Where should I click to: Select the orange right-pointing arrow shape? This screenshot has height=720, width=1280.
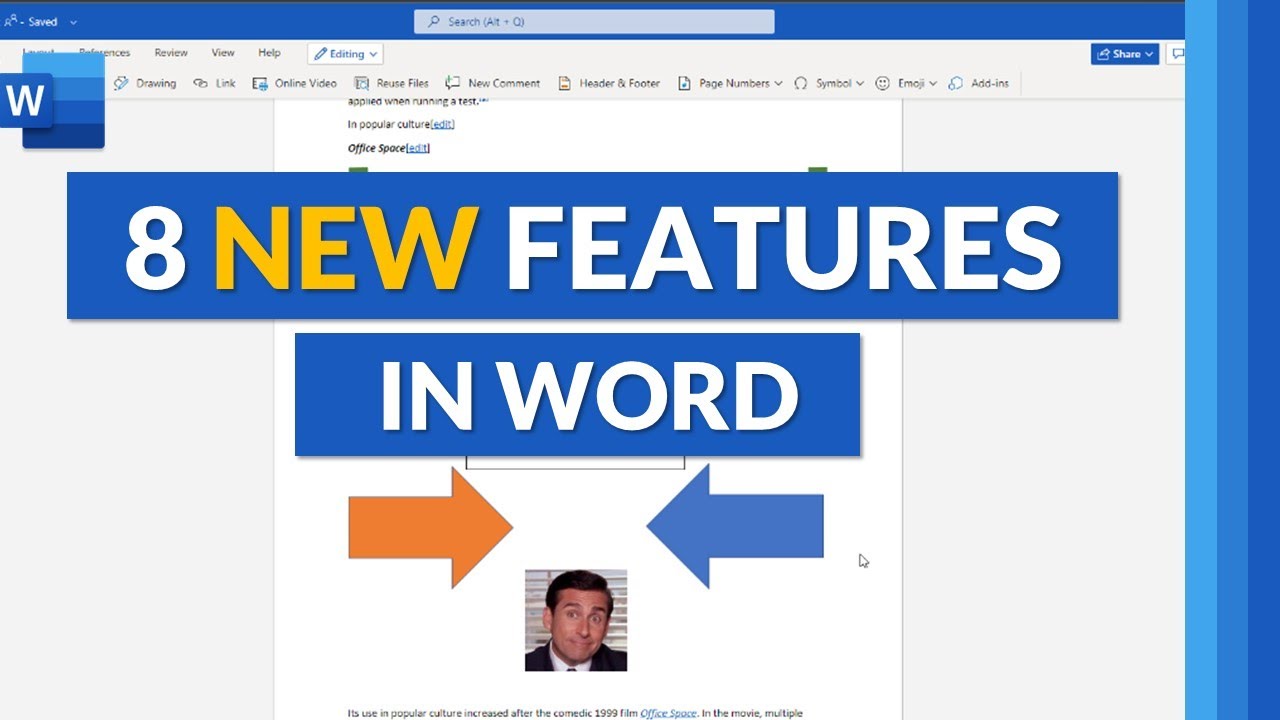point(430,527)
